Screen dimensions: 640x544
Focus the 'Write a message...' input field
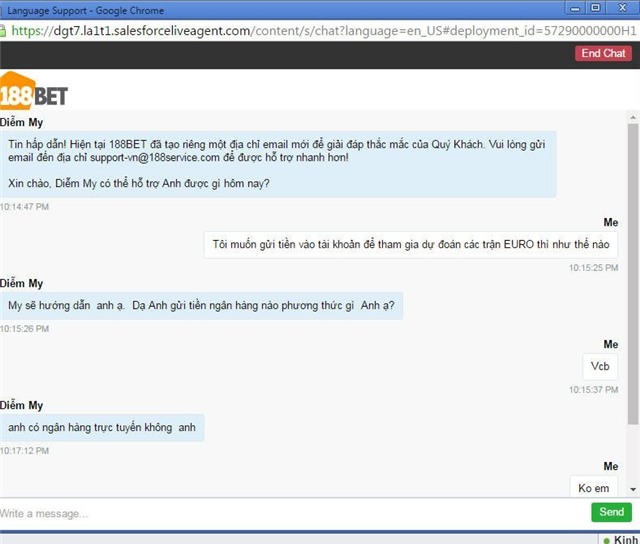click(x=290, y=513)
